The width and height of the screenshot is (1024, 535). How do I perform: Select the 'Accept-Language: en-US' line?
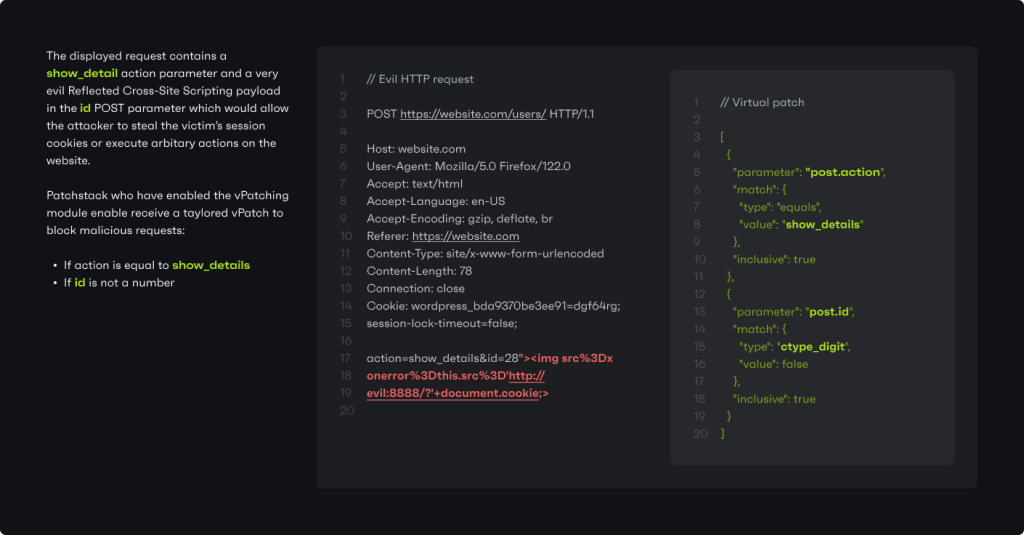[x=436, y=201]
